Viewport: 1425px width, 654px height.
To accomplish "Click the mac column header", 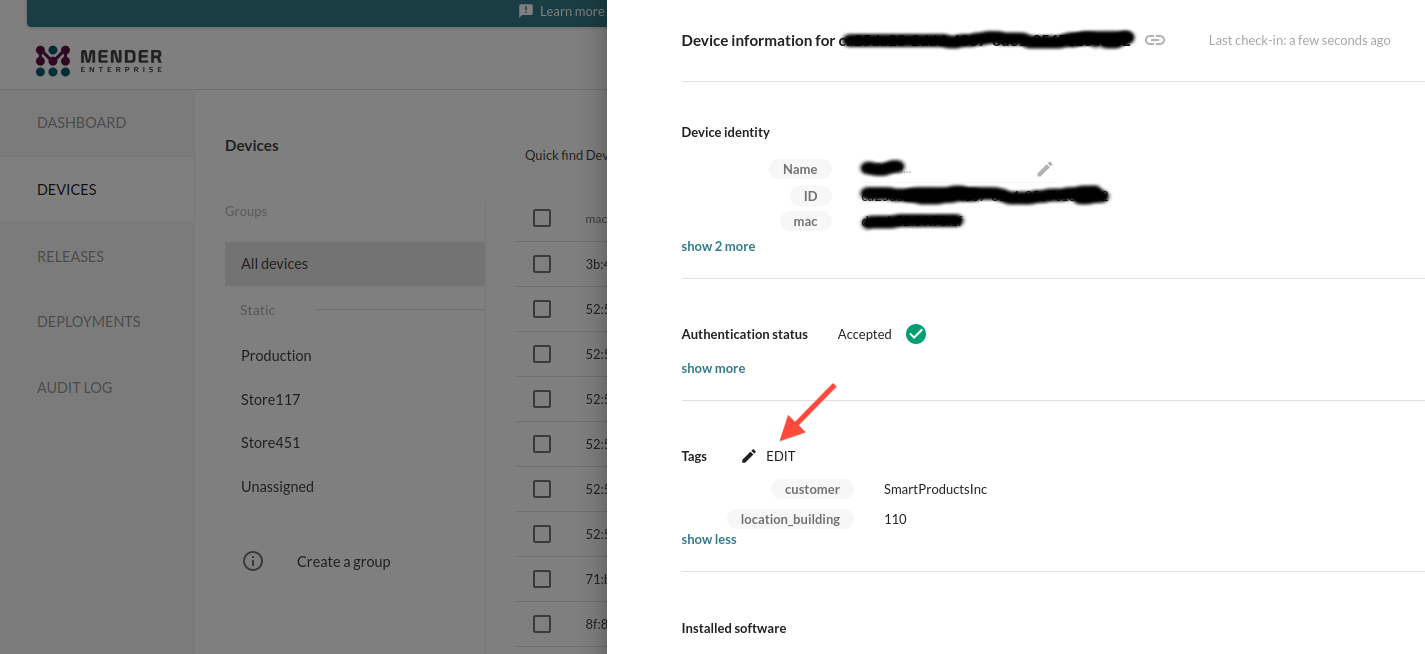I will coord(595,218).
